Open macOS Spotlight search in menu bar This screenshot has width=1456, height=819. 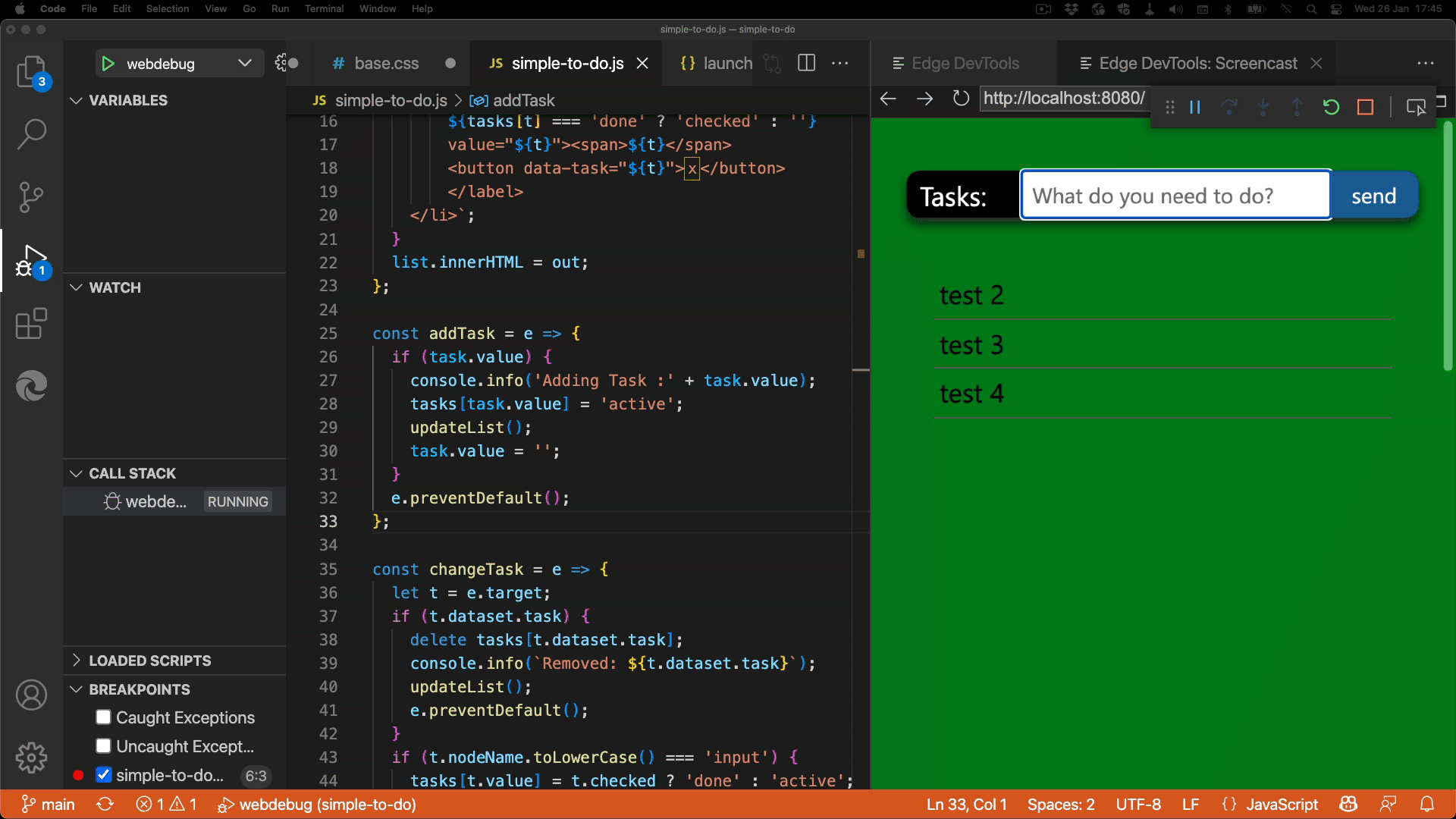1311,9
